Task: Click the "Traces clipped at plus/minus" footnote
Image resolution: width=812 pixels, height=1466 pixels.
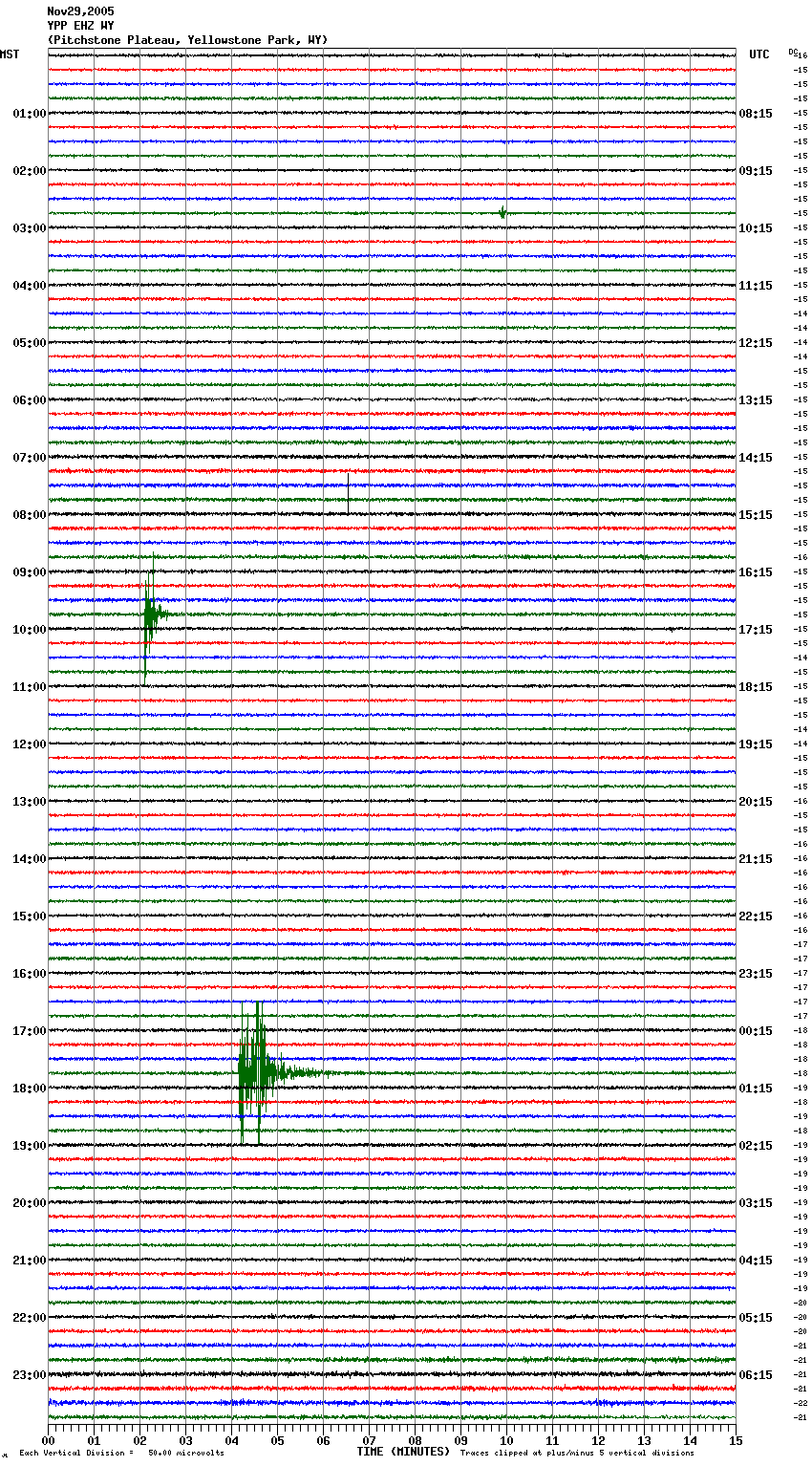Action: click(x=577, y=1453)
